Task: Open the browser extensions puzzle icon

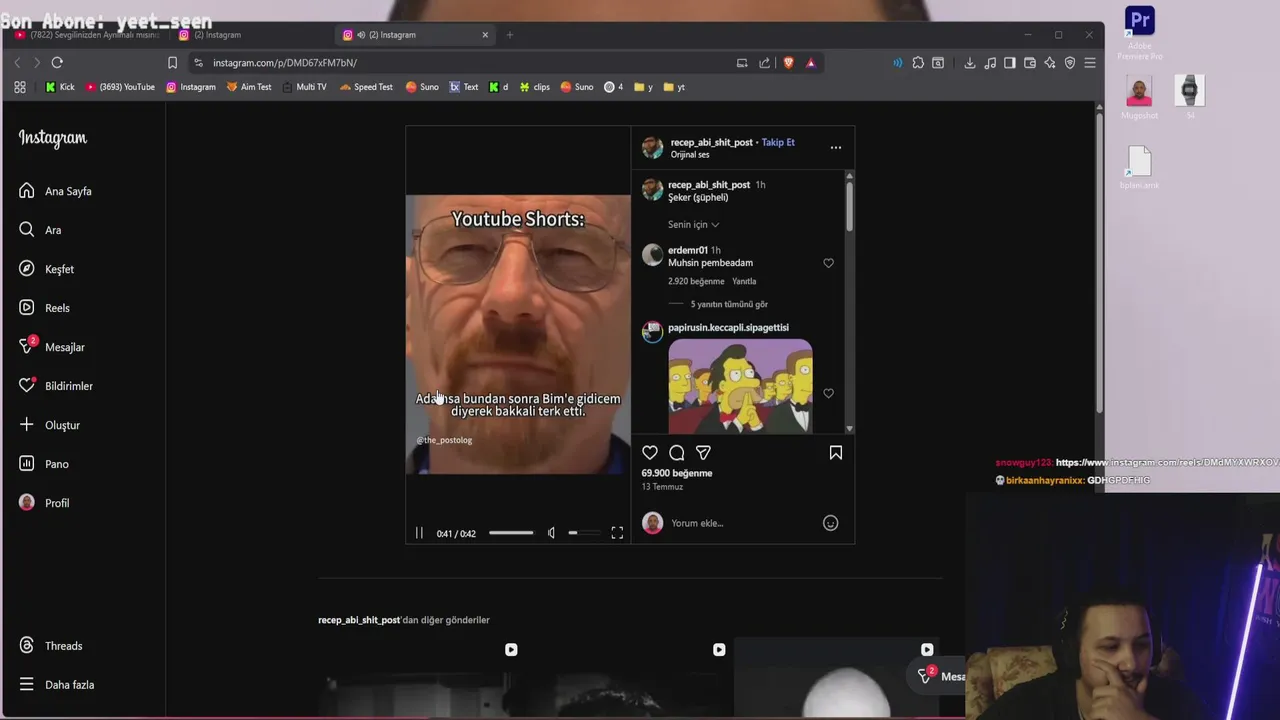Action: [918, 63]
